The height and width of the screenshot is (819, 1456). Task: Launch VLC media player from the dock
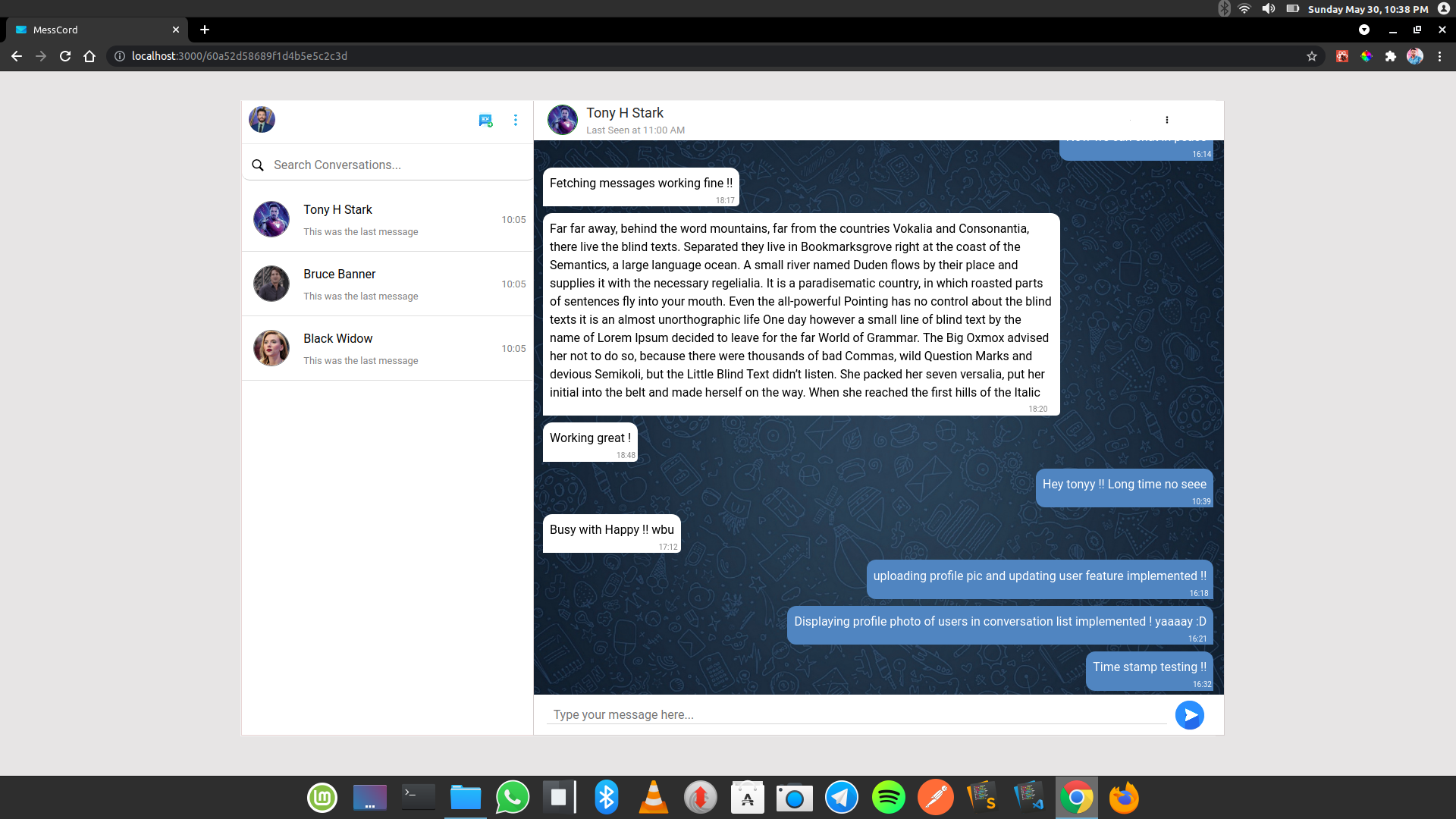pyautogui.click(x=653, y=797)
